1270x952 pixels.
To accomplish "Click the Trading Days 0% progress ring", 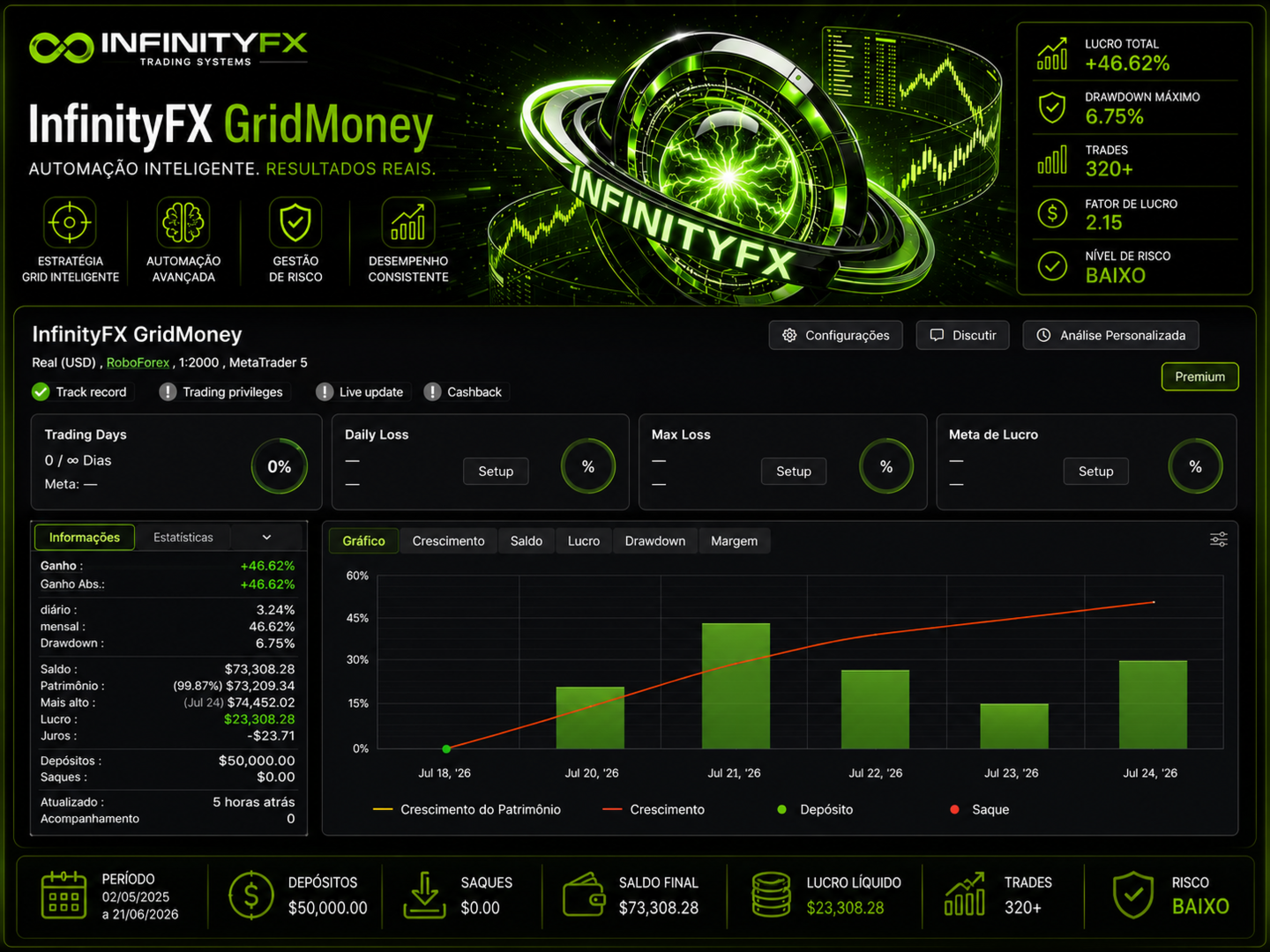I will click(280, 466).
